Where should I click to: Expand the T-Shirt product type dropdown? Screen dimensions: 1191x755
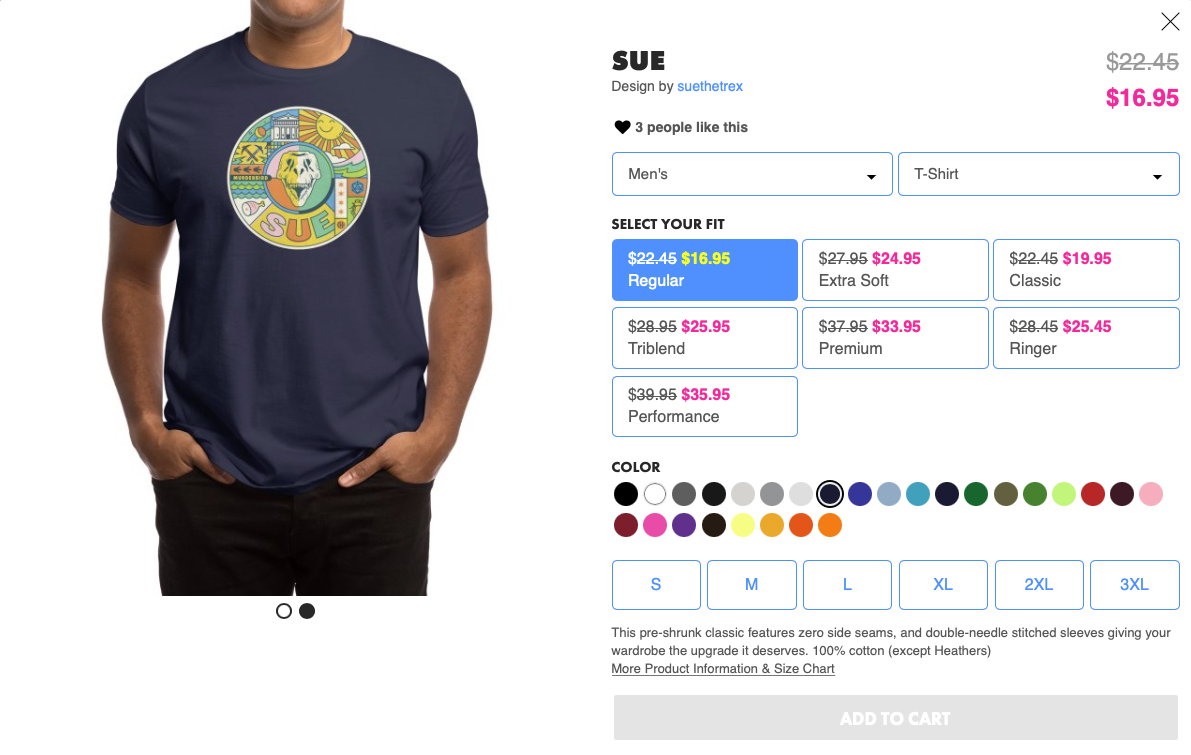(x=1038, y=174)
